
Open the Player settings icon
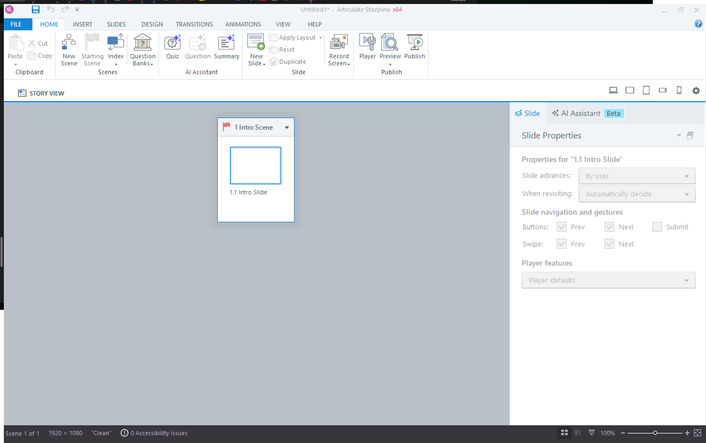coord(367,46)
